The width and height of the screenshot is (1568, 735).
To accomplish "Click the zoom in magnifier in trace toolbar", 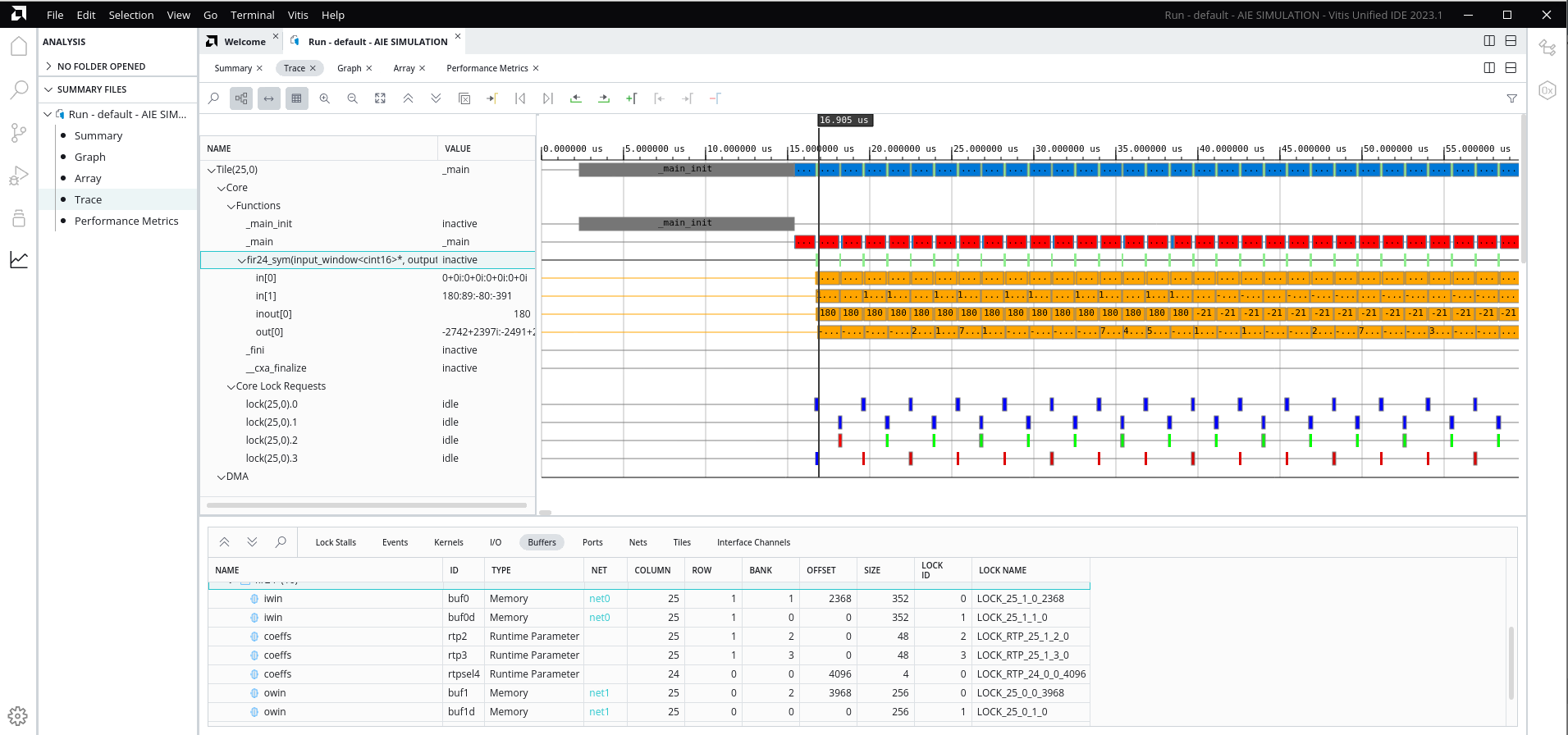I will (325, 98).
